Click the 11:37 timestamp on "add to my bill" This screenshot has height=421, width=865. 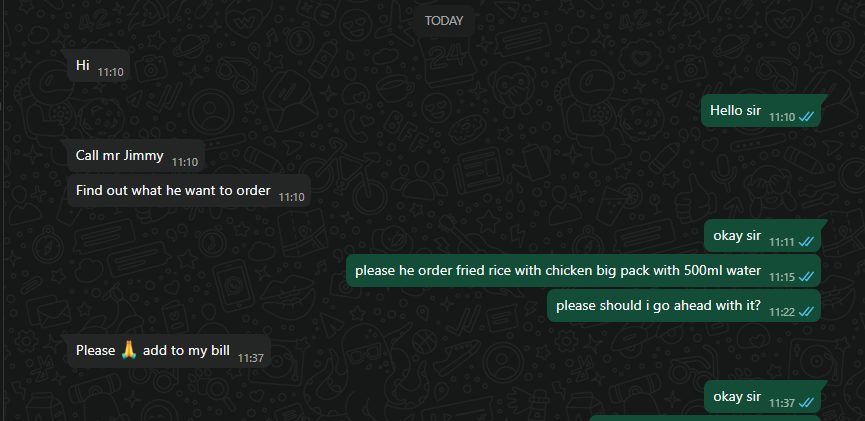point(250,358)
